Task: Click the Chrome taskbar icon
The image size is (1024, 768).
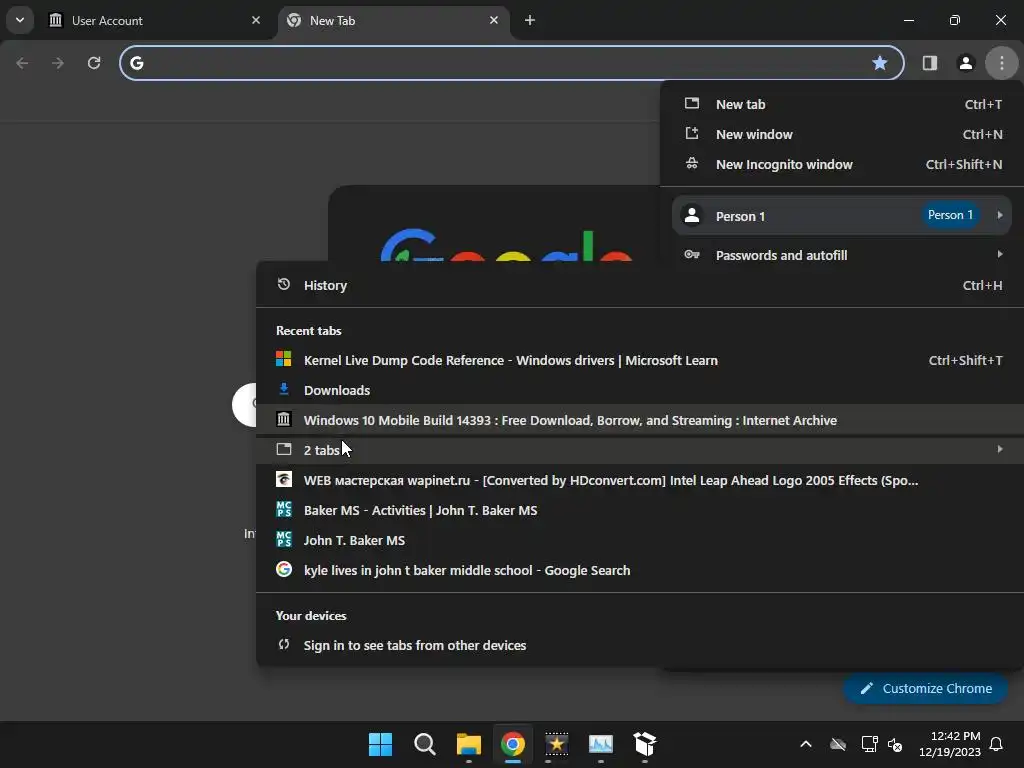Action: coord(513,744)
